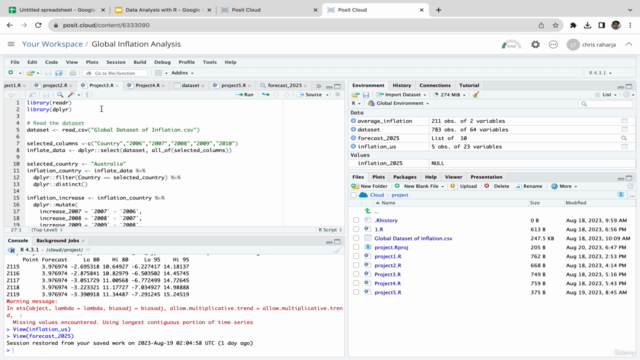Screen dimensions: 640x360
Task: Go up to the parent directory icon
Action: 368,211
